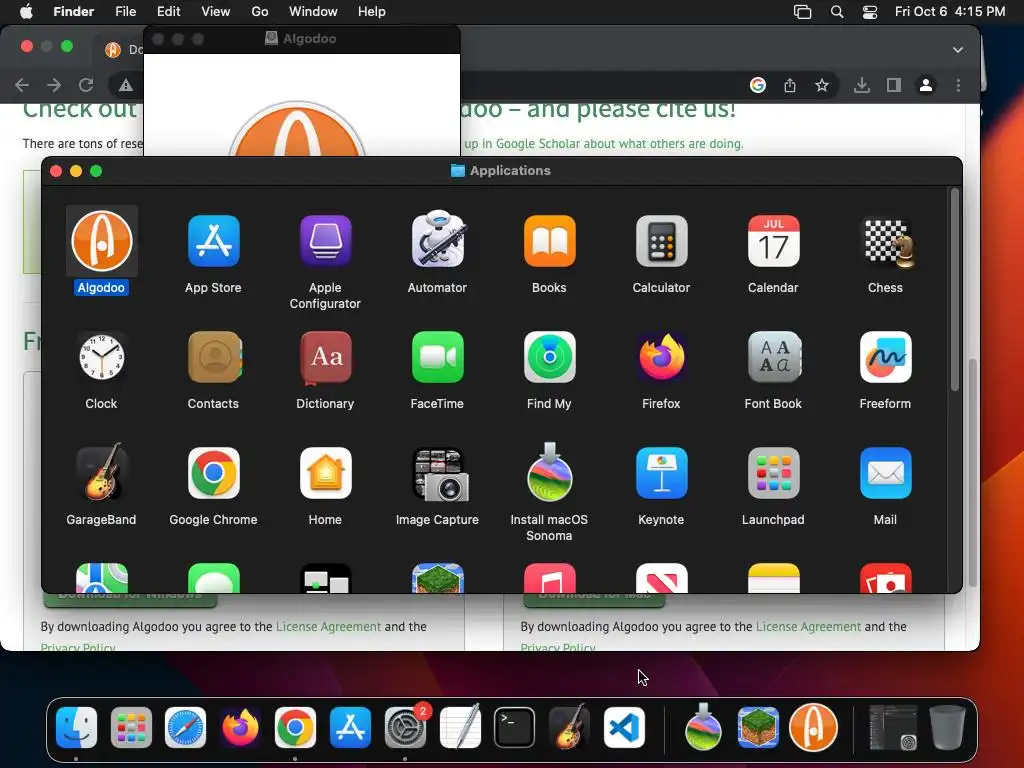Open the Window menu
Image resolution: width=1024 pixels, height=768 pixels.
coord(313,11)
